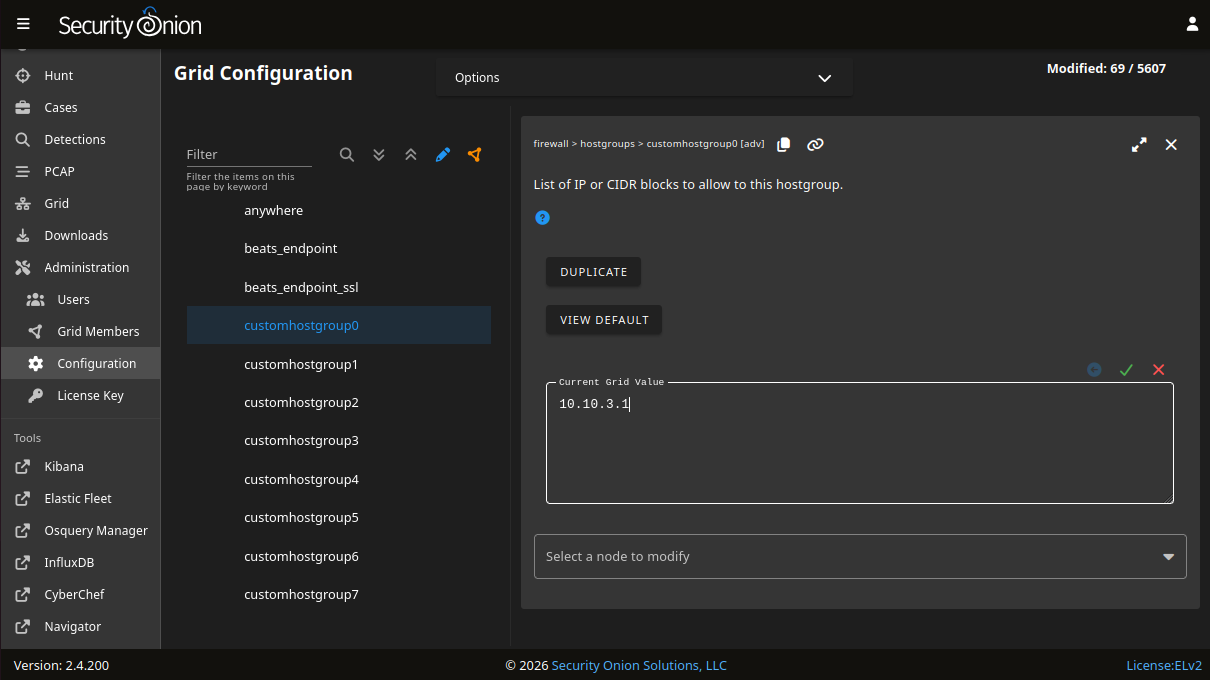Click the magnifier icon next to Filter
This screenshot has width=1210, height=680.
tap(347, 155)
